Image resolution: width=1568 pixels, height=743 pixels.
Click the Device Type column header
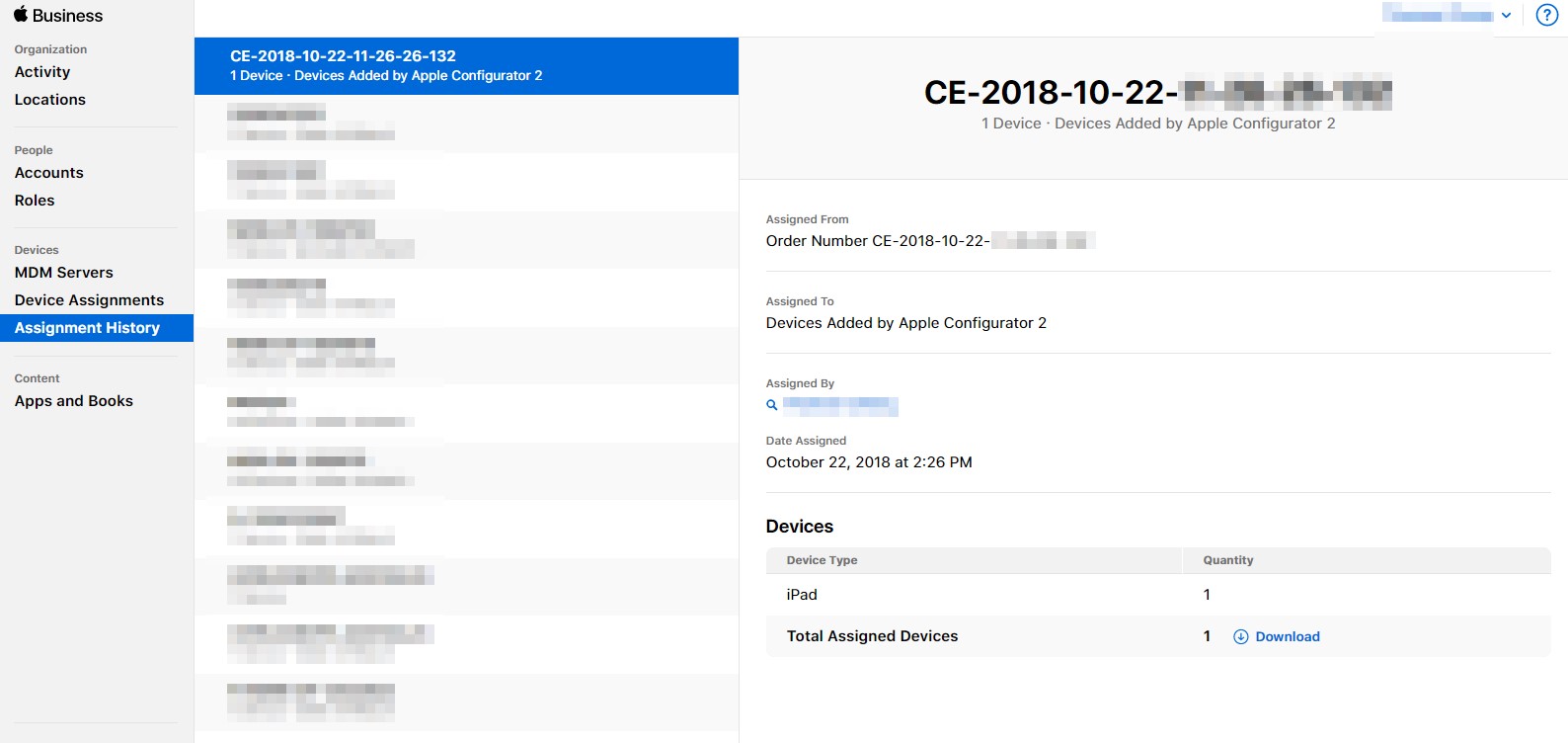click(822, 560)
